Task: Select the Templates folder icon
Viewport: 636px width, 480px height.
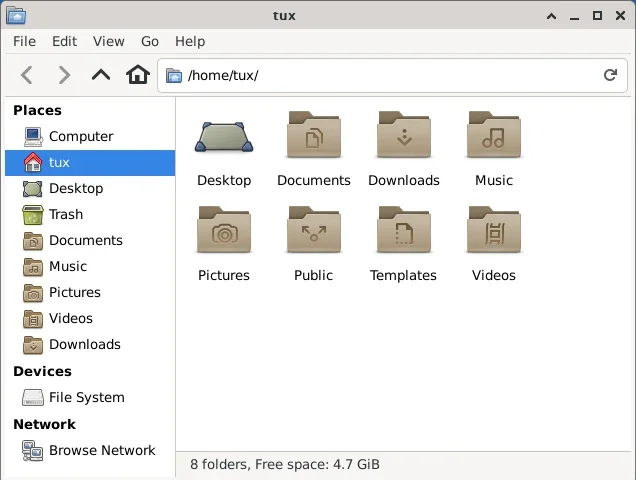Action: tap(404, 232)
